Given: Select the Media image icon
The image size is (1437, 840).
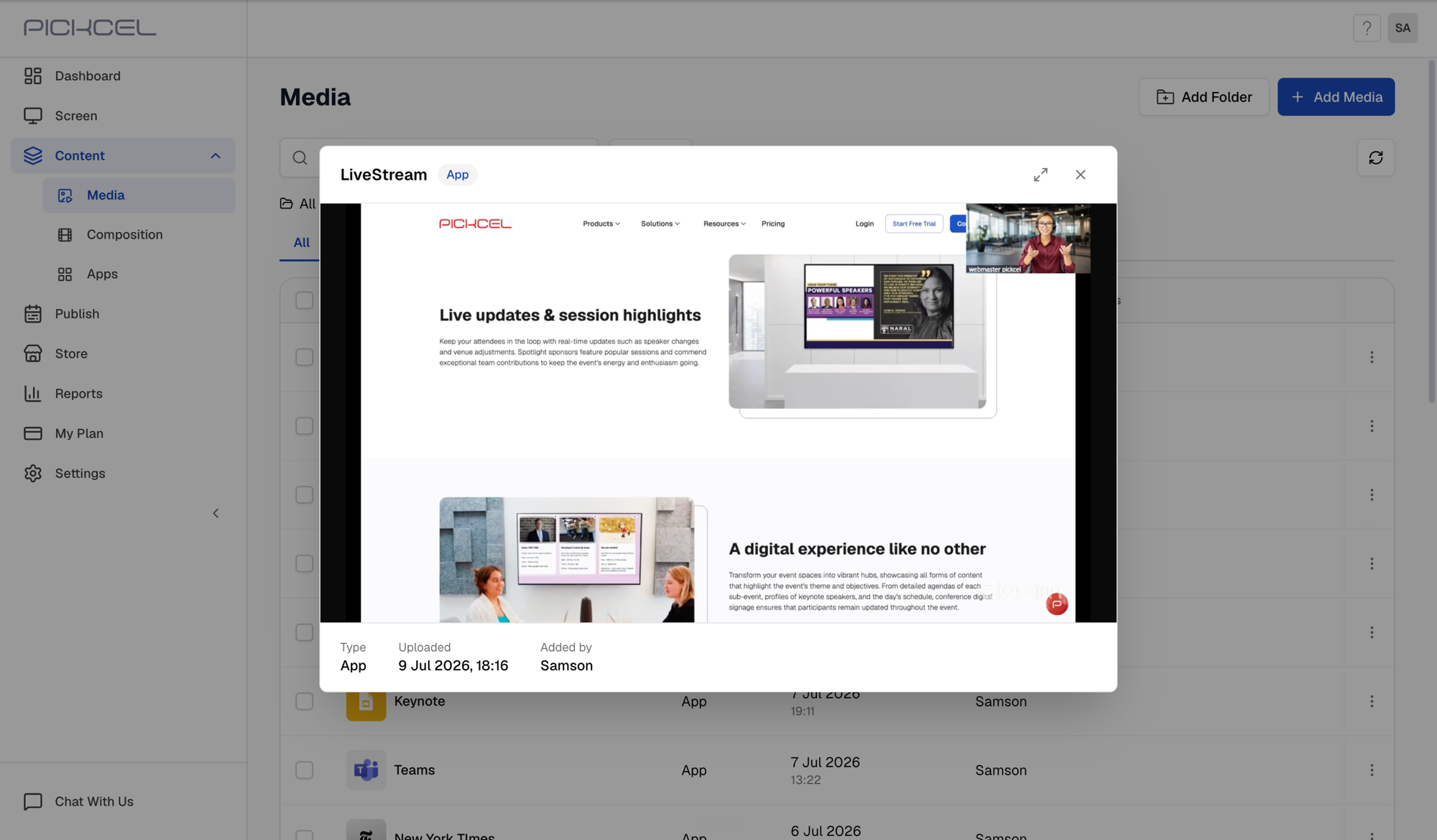Looking at the screenshot, I should click(x=65, y=195).
